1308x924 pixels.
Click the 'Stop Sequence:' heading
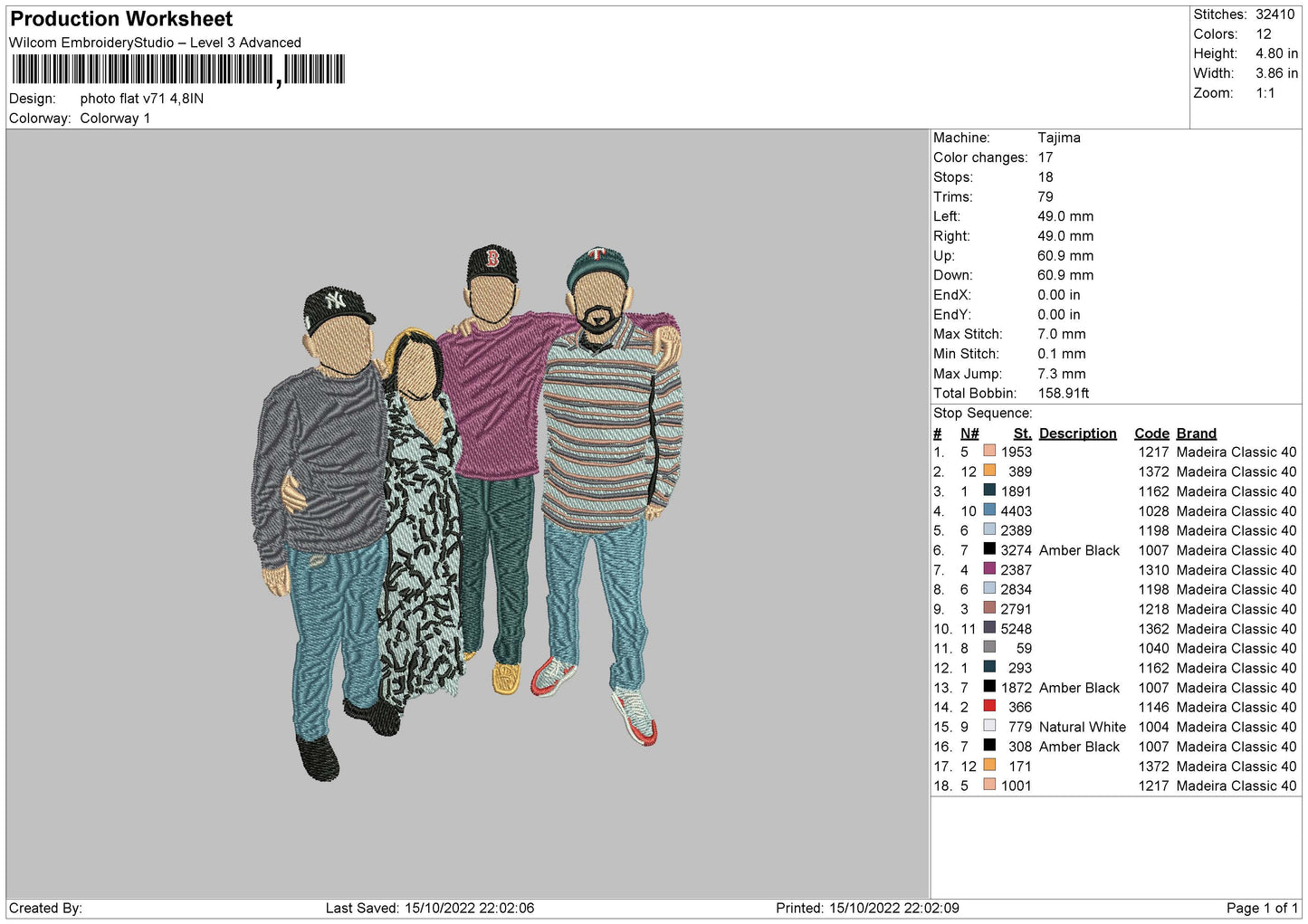(x=983, y=414)
